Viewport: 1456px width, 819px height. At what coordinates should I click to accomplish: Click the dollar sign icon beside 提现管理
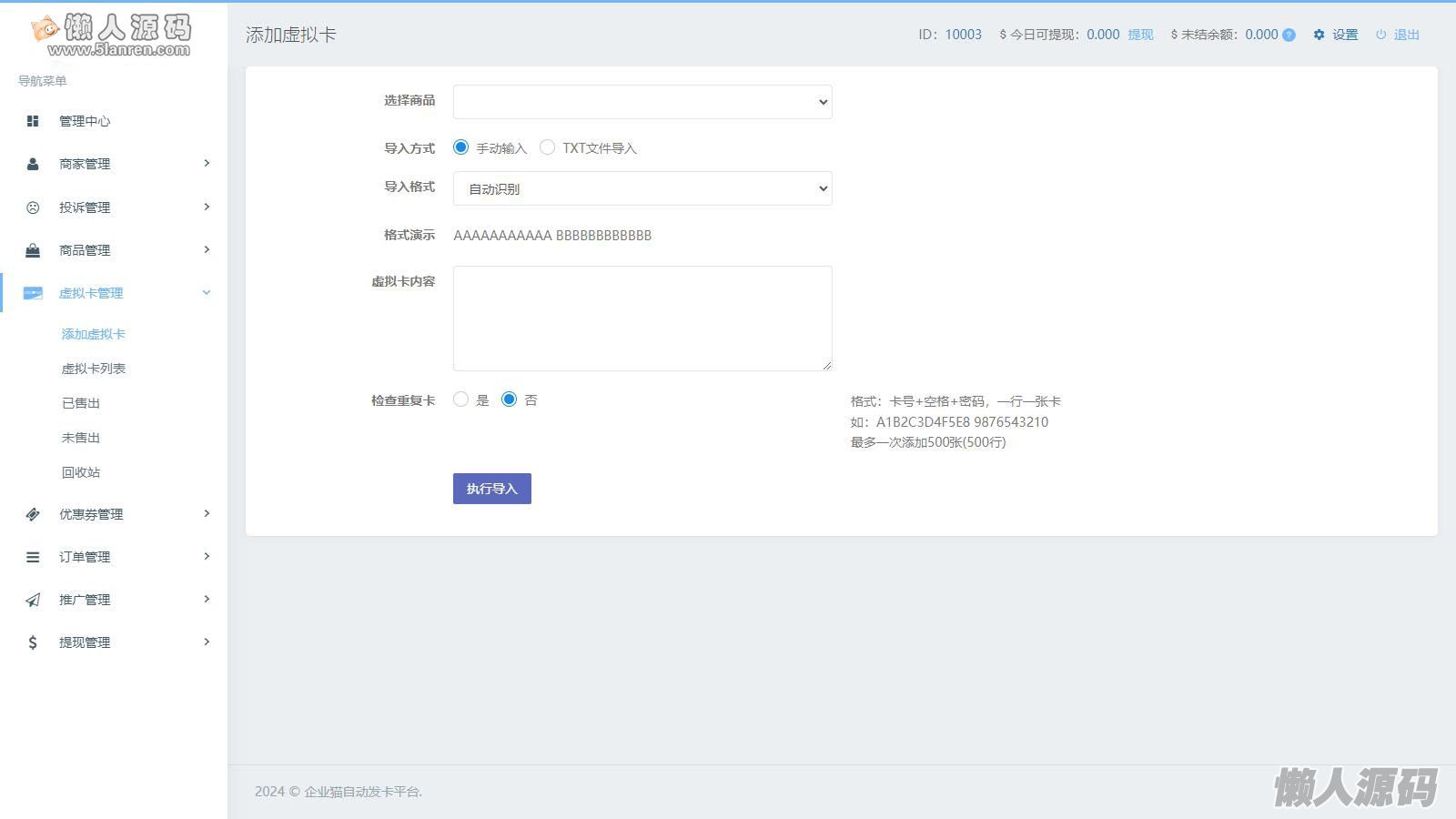(x=33, y=642)
